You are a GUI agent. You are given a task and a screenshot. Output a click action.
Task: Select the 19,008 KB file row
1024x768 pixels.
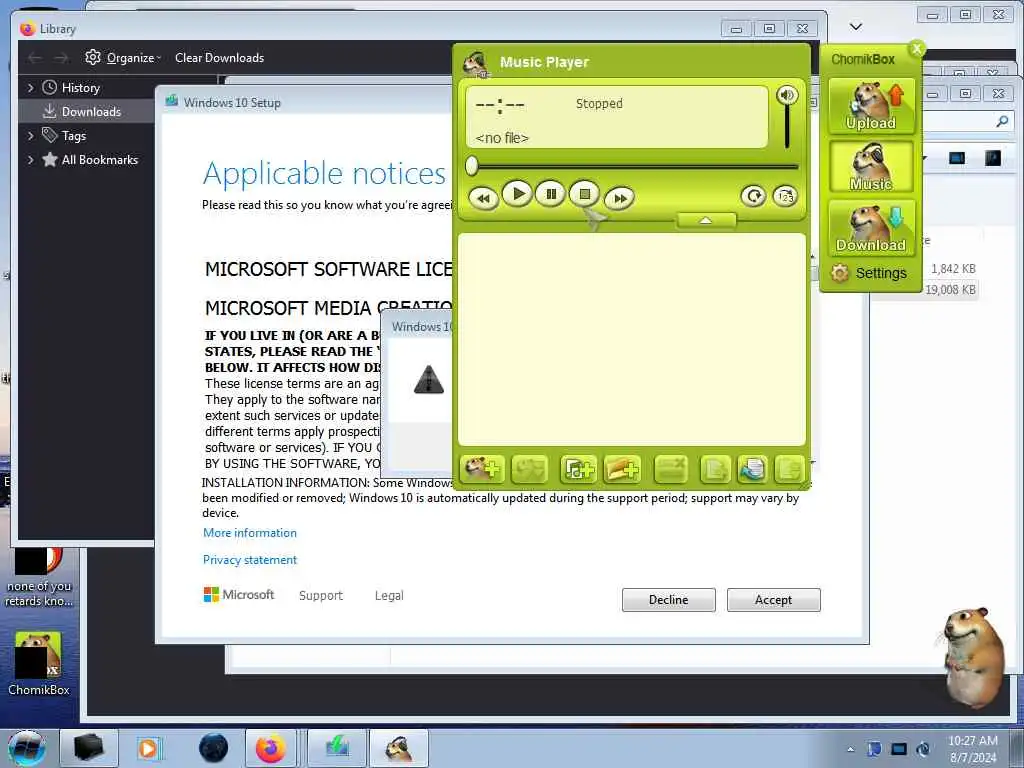[x=950, y=289]
